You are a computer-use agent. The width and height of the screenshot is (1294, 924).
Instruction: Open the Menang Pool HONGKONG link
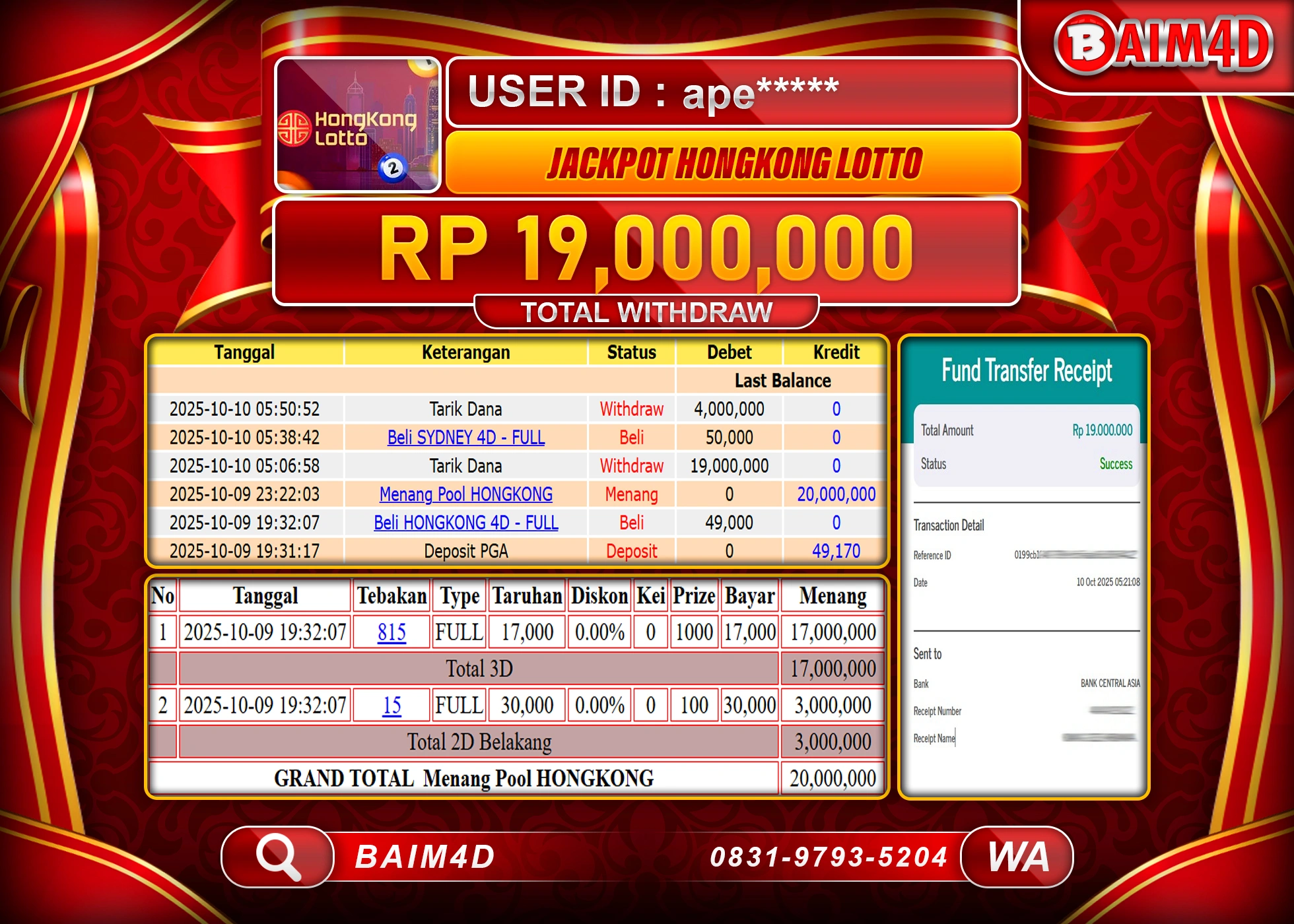pyautogui.click(x=465, y=494)
